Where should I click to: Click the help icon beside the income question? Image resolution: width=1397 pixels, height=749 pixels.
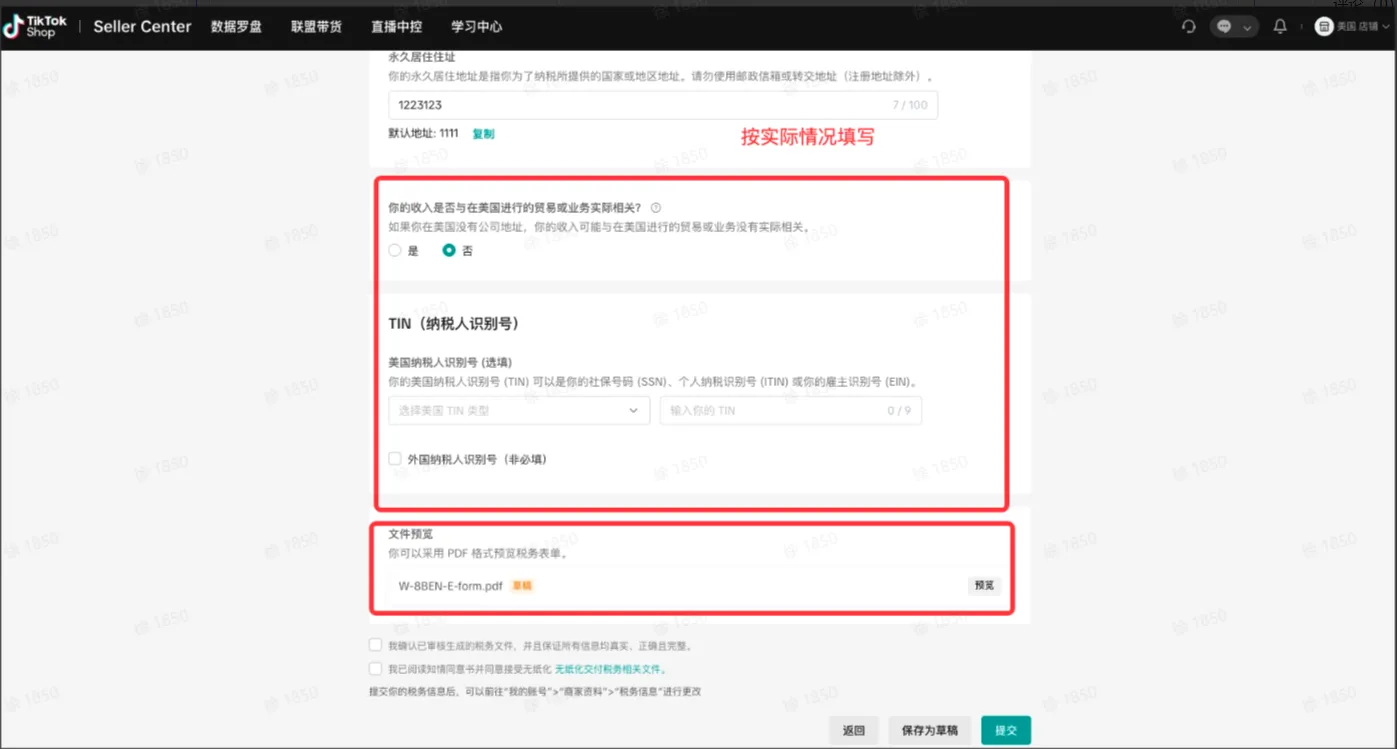tap(656, 208)
